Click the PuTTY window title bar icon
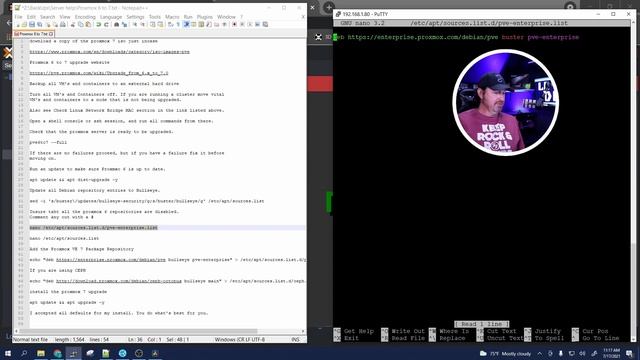Image resolution: width=640 pixels, height=360 pixels. pyautogui.click(x=338, y=14)
